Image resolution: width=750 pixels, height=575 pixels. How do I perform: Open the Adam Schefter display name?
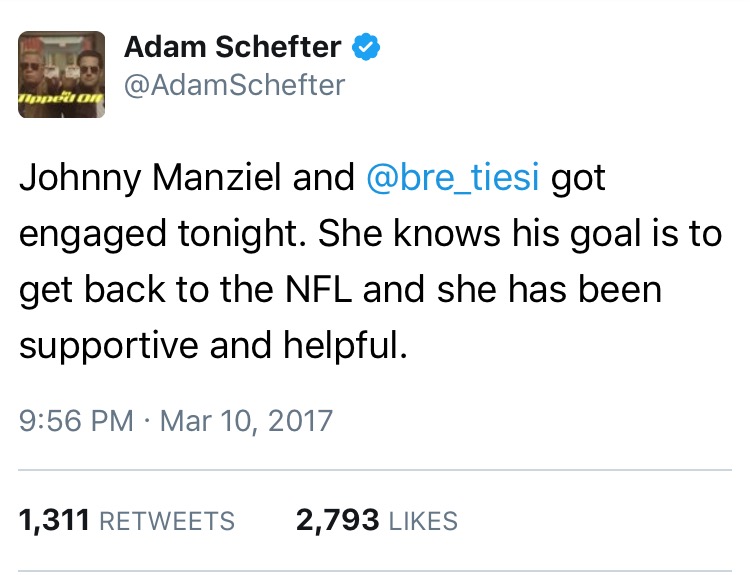point(233,47)
